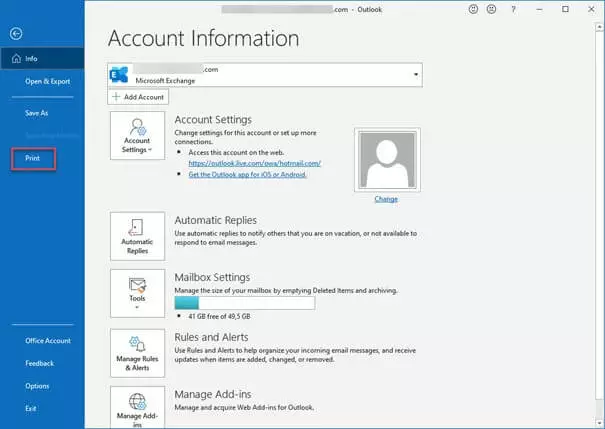Click the back arrow icon
Viewport: 605px width, 429px height.
[x=16, y=34]
